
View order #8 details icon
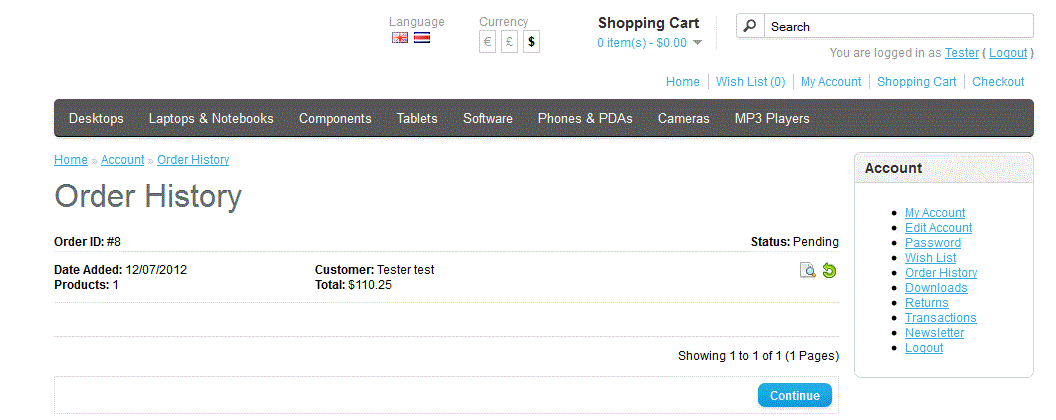[x=808, y=270]
